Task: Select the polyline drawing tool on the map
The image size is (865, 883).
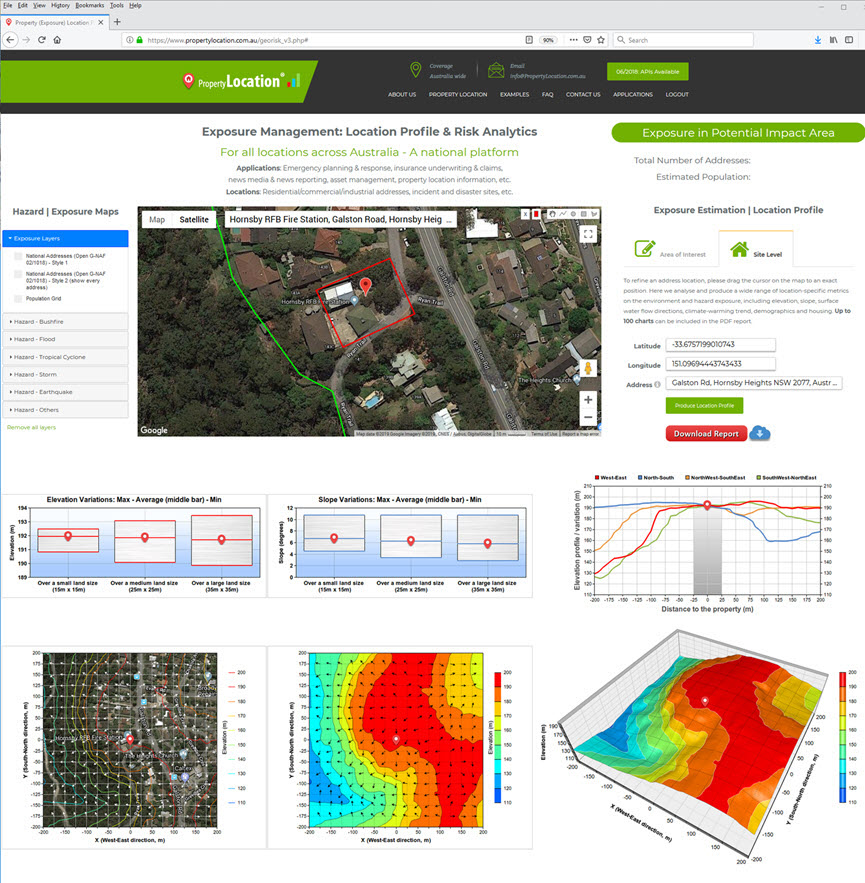Action: (563, 214)
